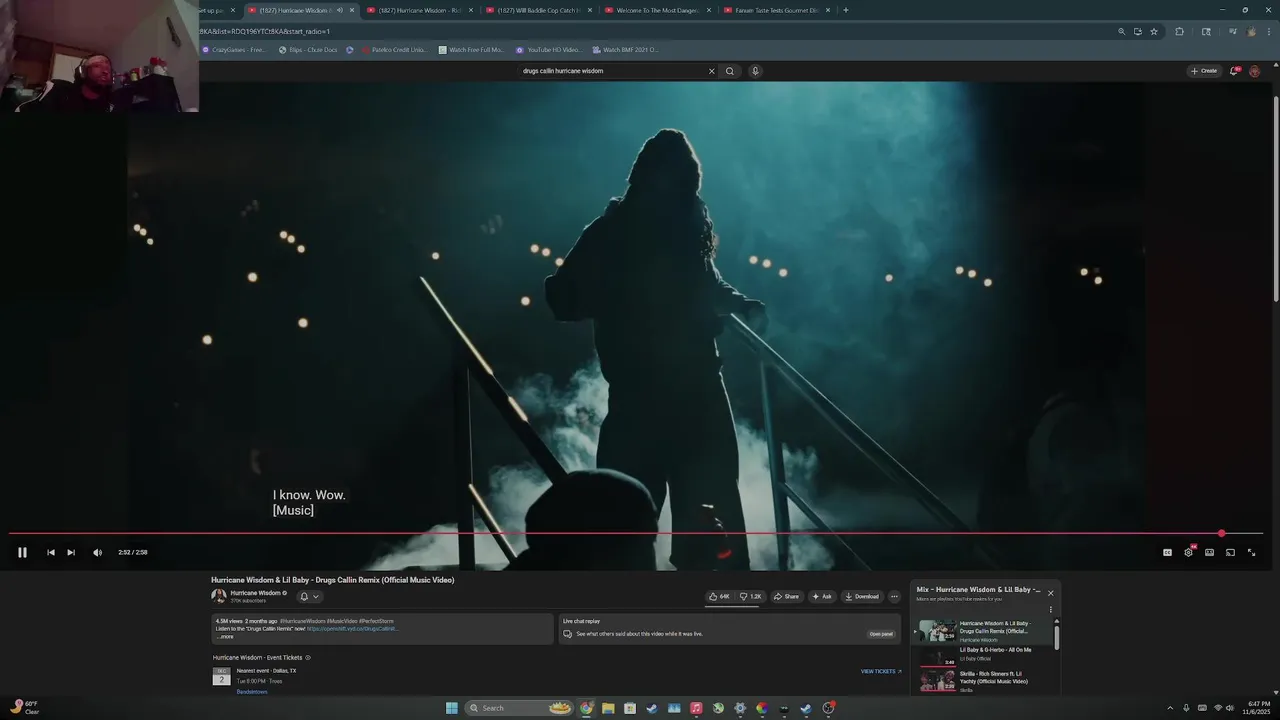Pause the video playback
Image resolution: width=1280 pixels, height=720 pixels.
point(22,552)
